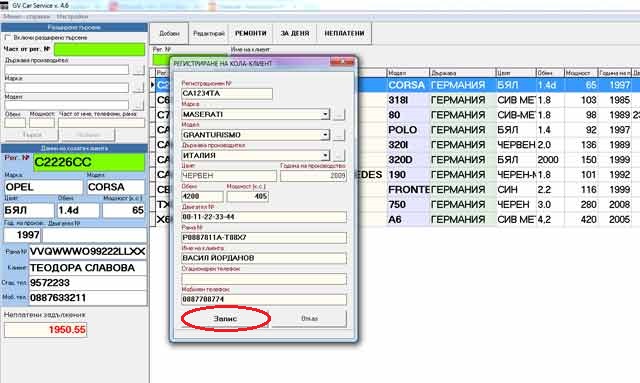This screenshot has width=640, height=383.
Task: Click the engine number field 00-11-22-33-44
Action: click(264, 217)
